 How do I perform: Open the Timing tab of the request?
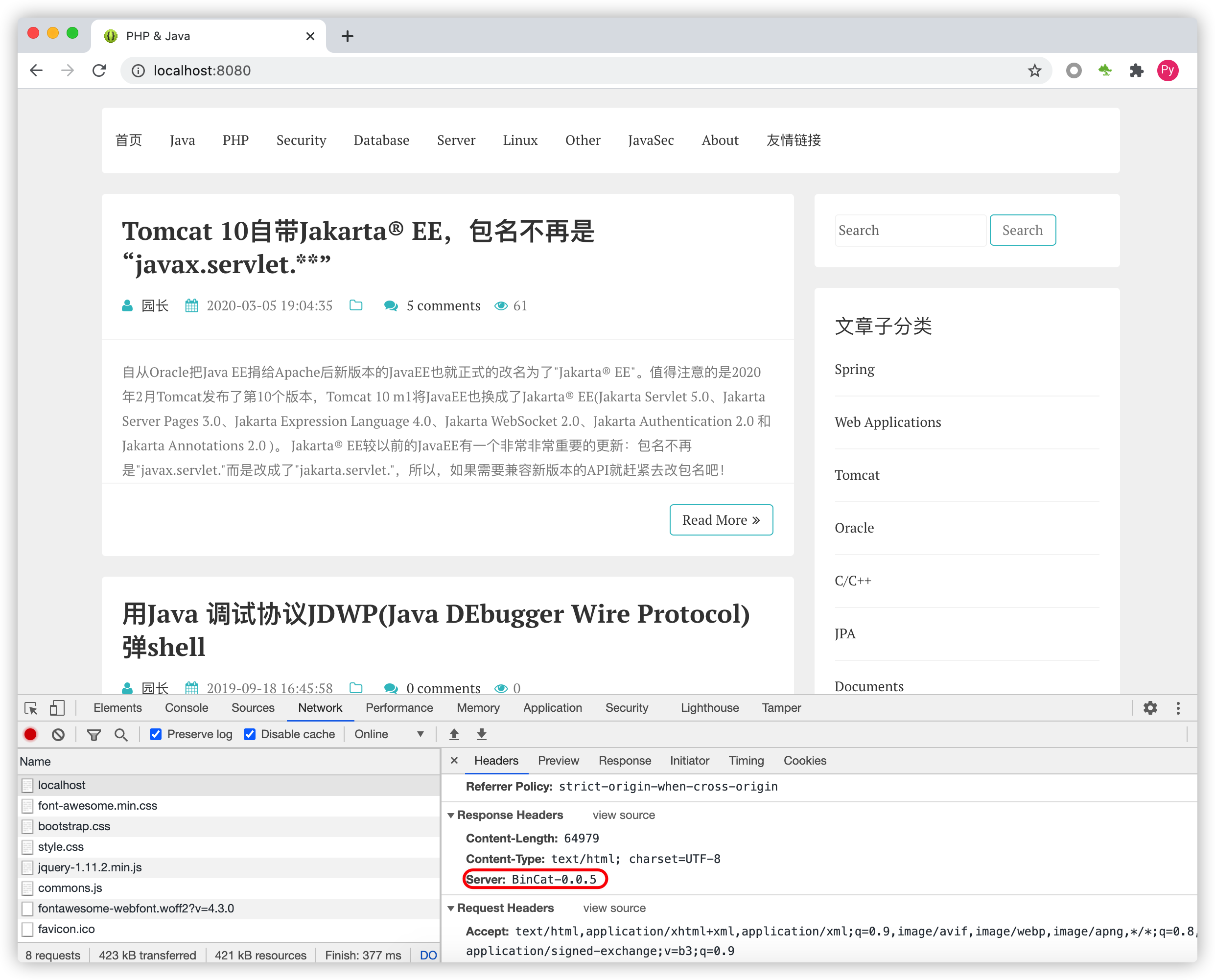pos(746,760)
